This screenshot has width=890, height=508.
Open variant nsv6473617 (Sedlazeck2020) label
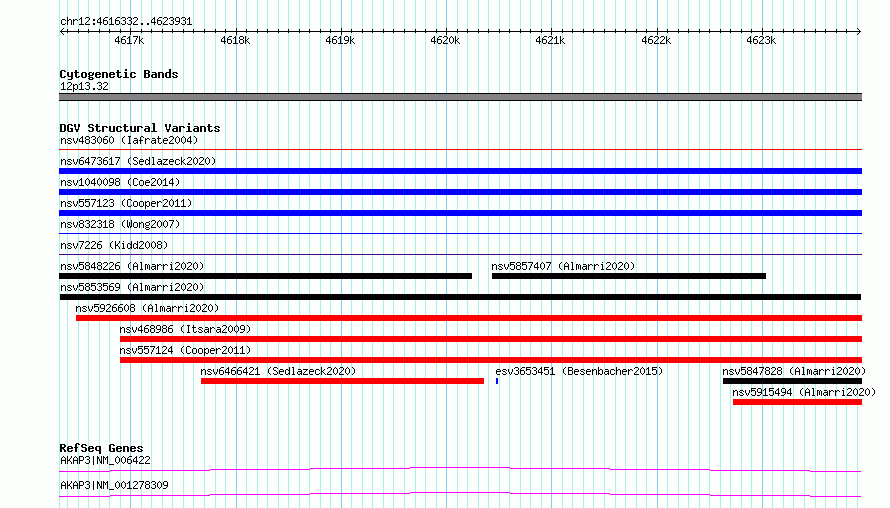pyautogui.click(x=138, y=161)
